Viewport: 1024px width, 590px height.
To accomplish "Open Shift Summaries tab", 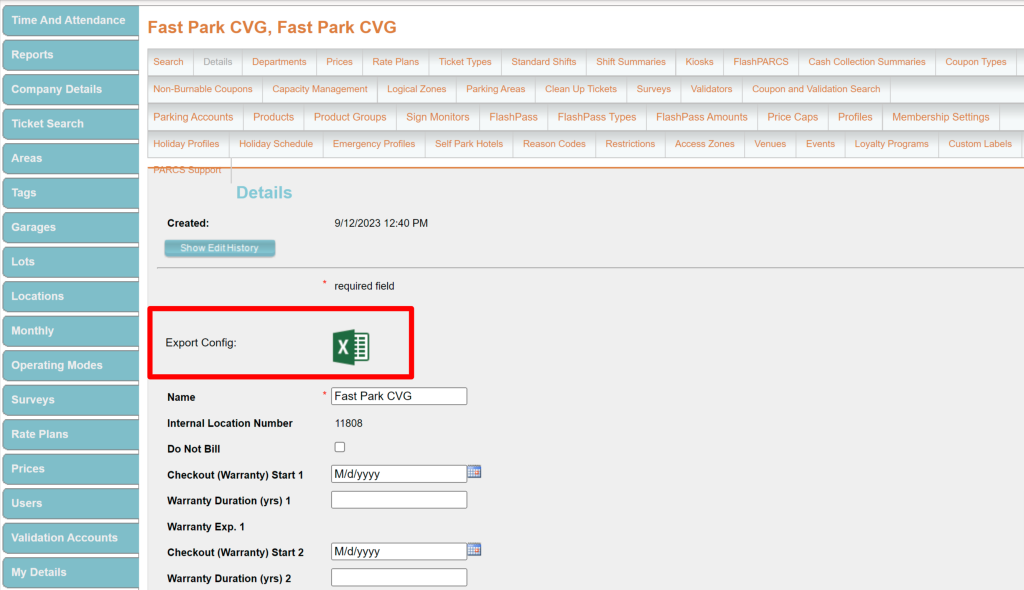I will [x=631, y=62].
